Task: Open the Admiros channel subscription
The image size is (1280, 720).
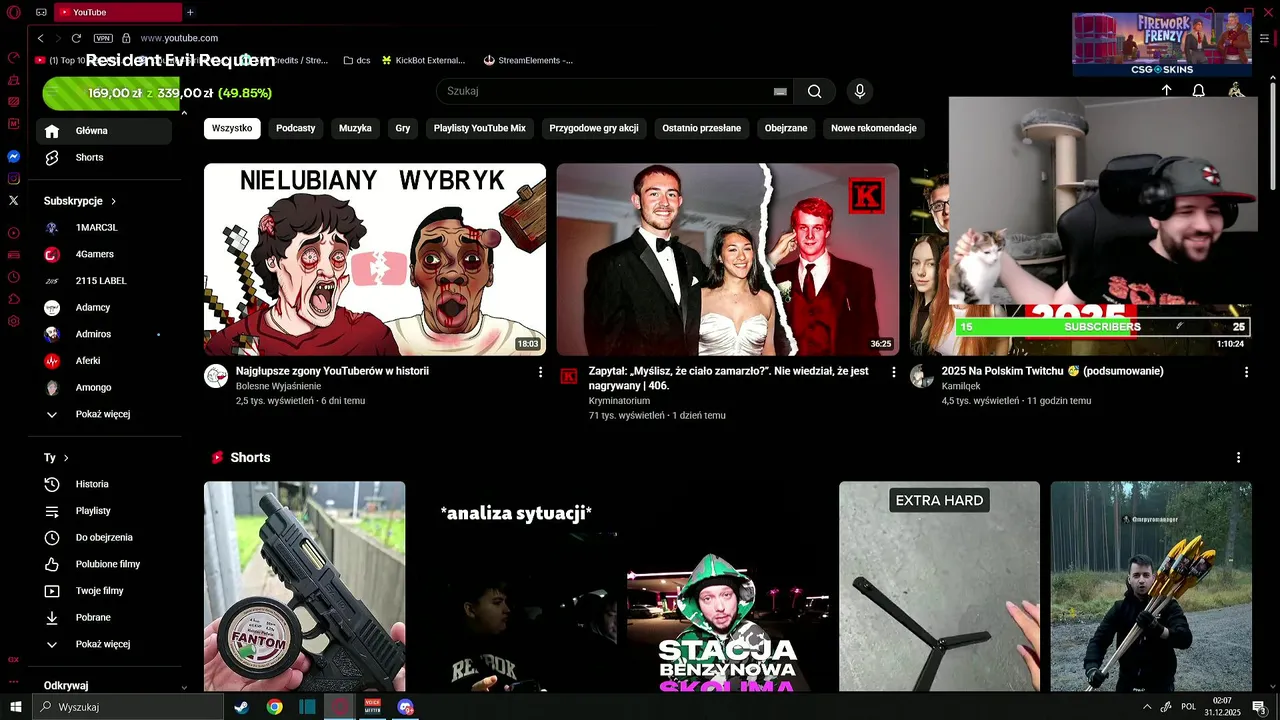Action: pyautogui.click(x=104, y=334)
